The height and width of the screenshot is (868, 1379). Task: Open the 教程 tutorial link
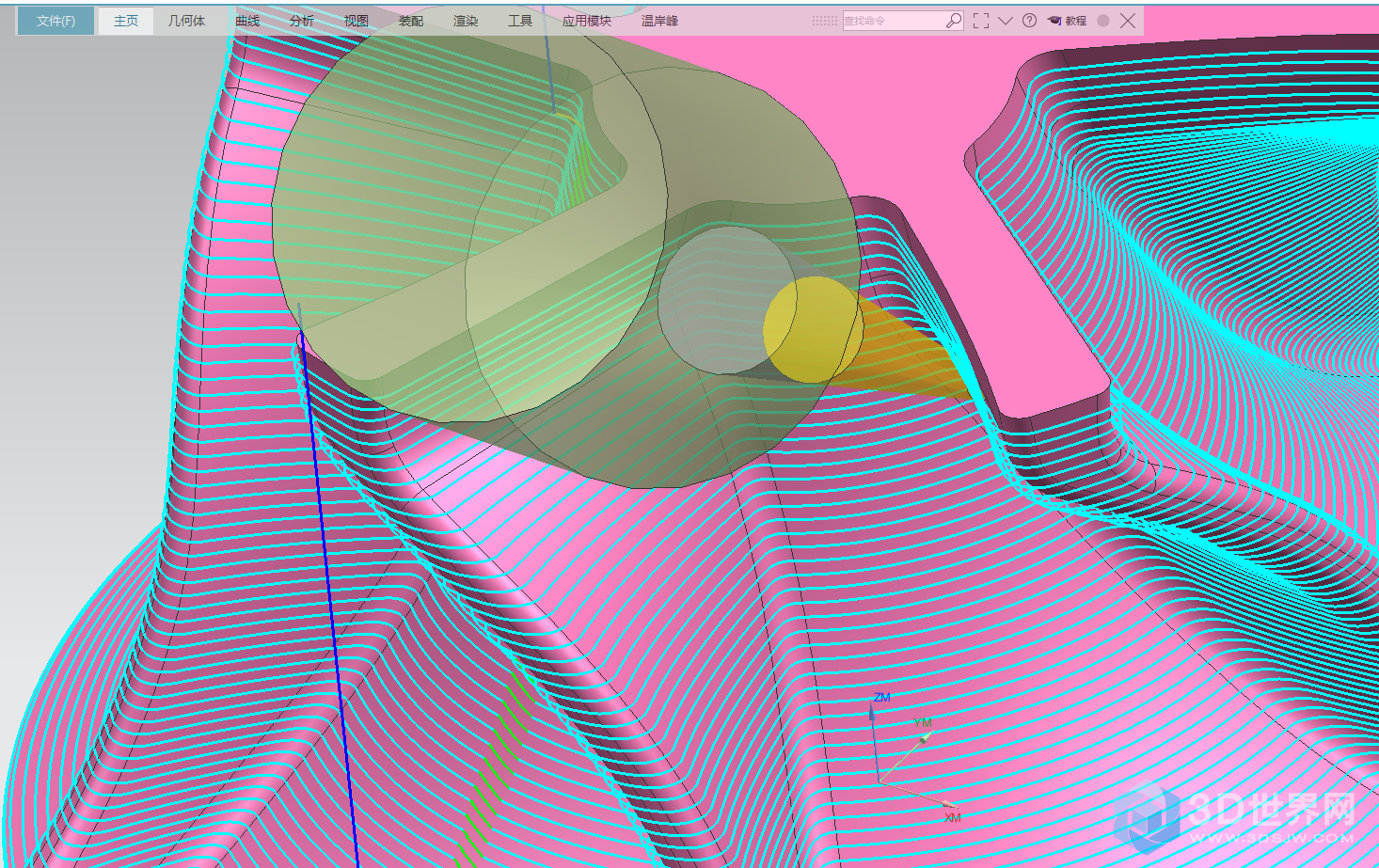point(1068,21)
